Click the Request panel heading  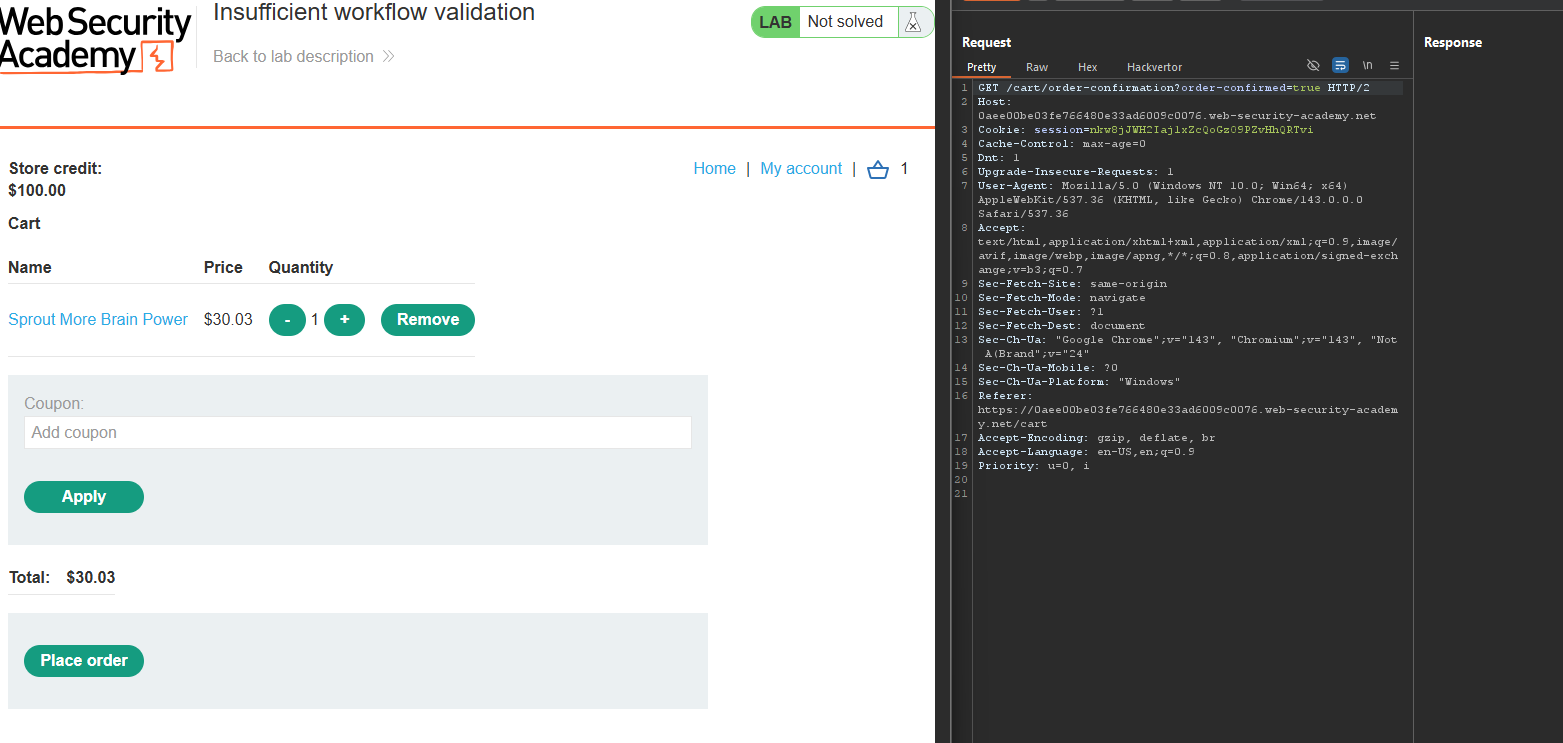[x=986, y=43]
